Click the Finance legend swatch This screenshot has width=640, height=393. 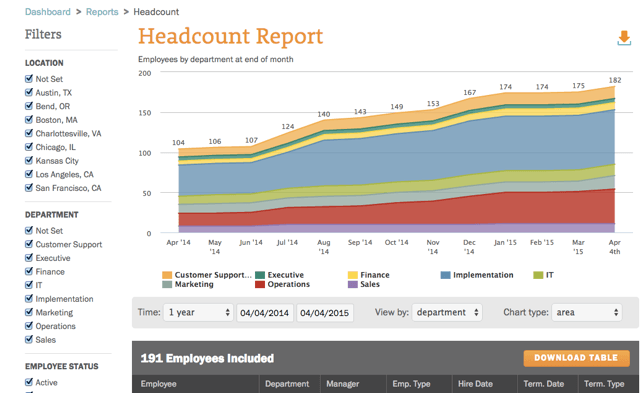353,275
